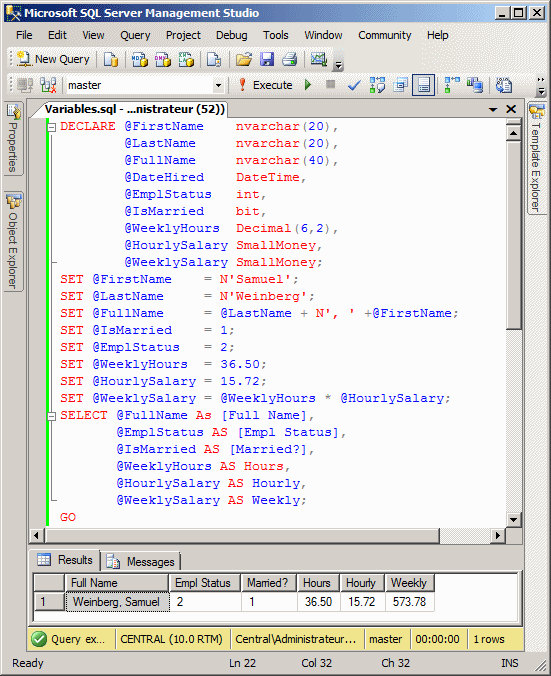Open the Tools menu
Viewport: 551px width, 676px height.
click(x=276, y=35)
